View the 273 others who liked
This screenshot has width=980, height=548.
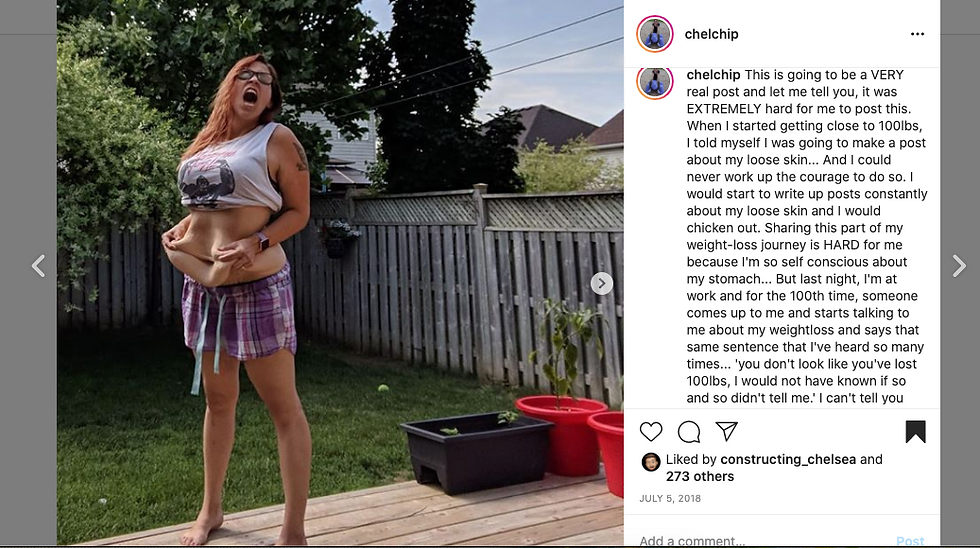point(700,476)
